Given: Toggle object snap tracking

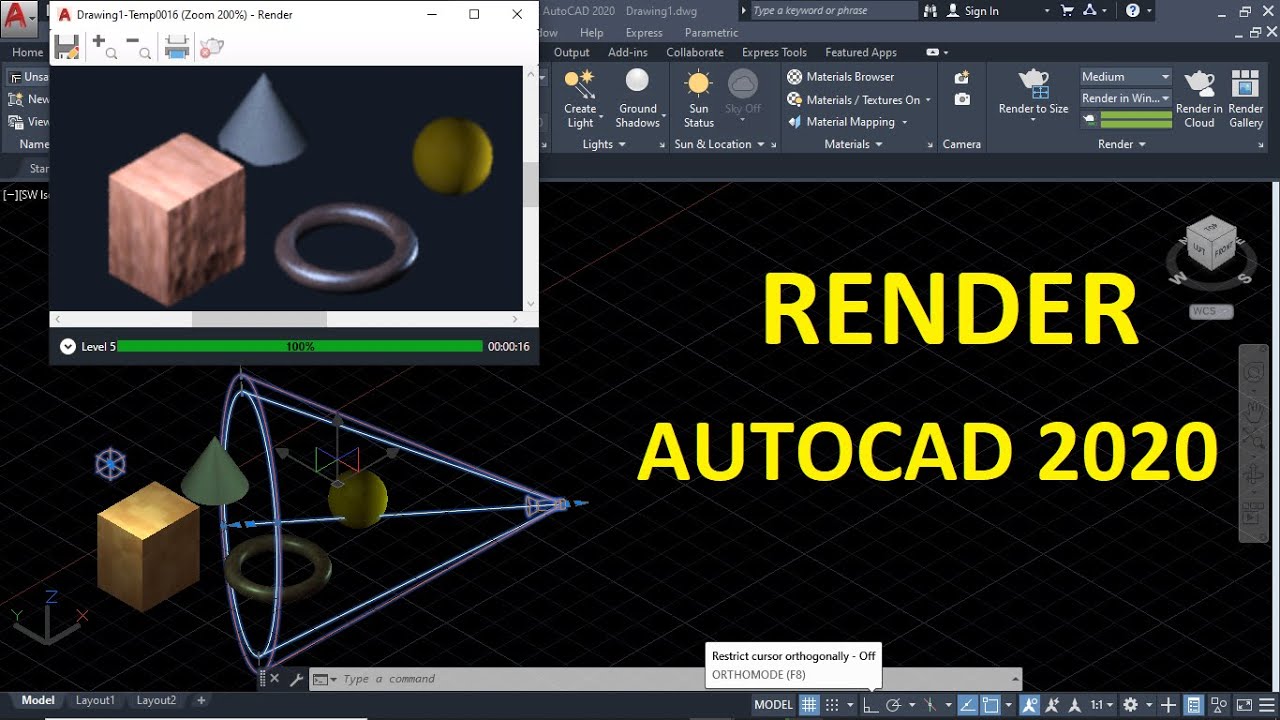Looking at the screenshot, I should coord(968,705).
